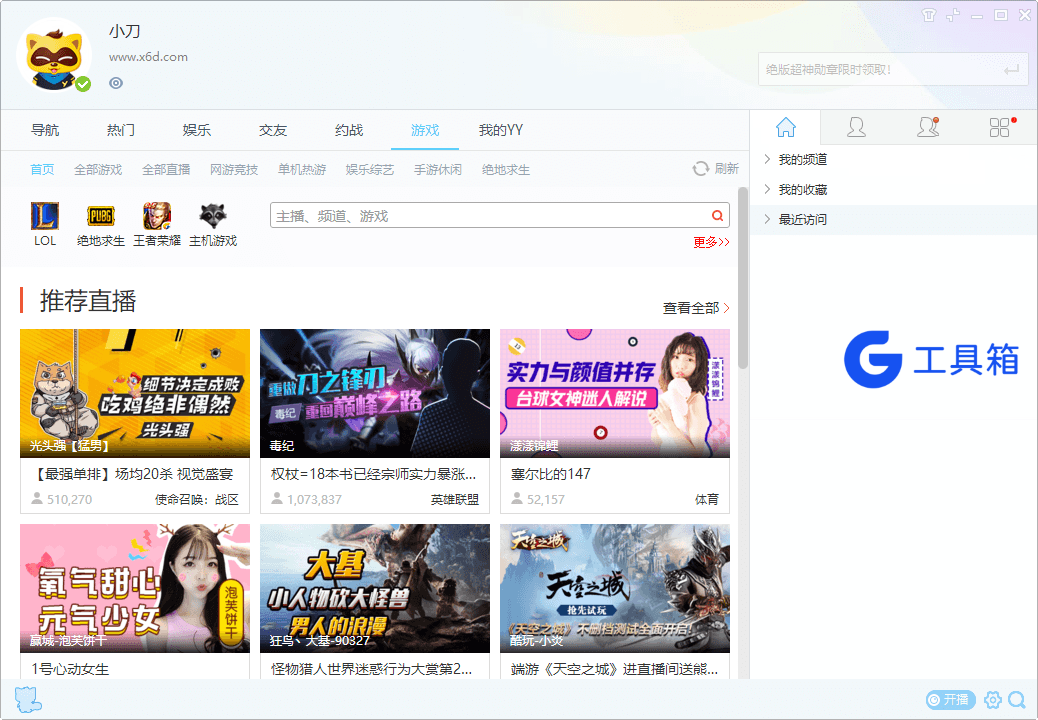Open the 单机热游 sub-tab

click(302, 169)
